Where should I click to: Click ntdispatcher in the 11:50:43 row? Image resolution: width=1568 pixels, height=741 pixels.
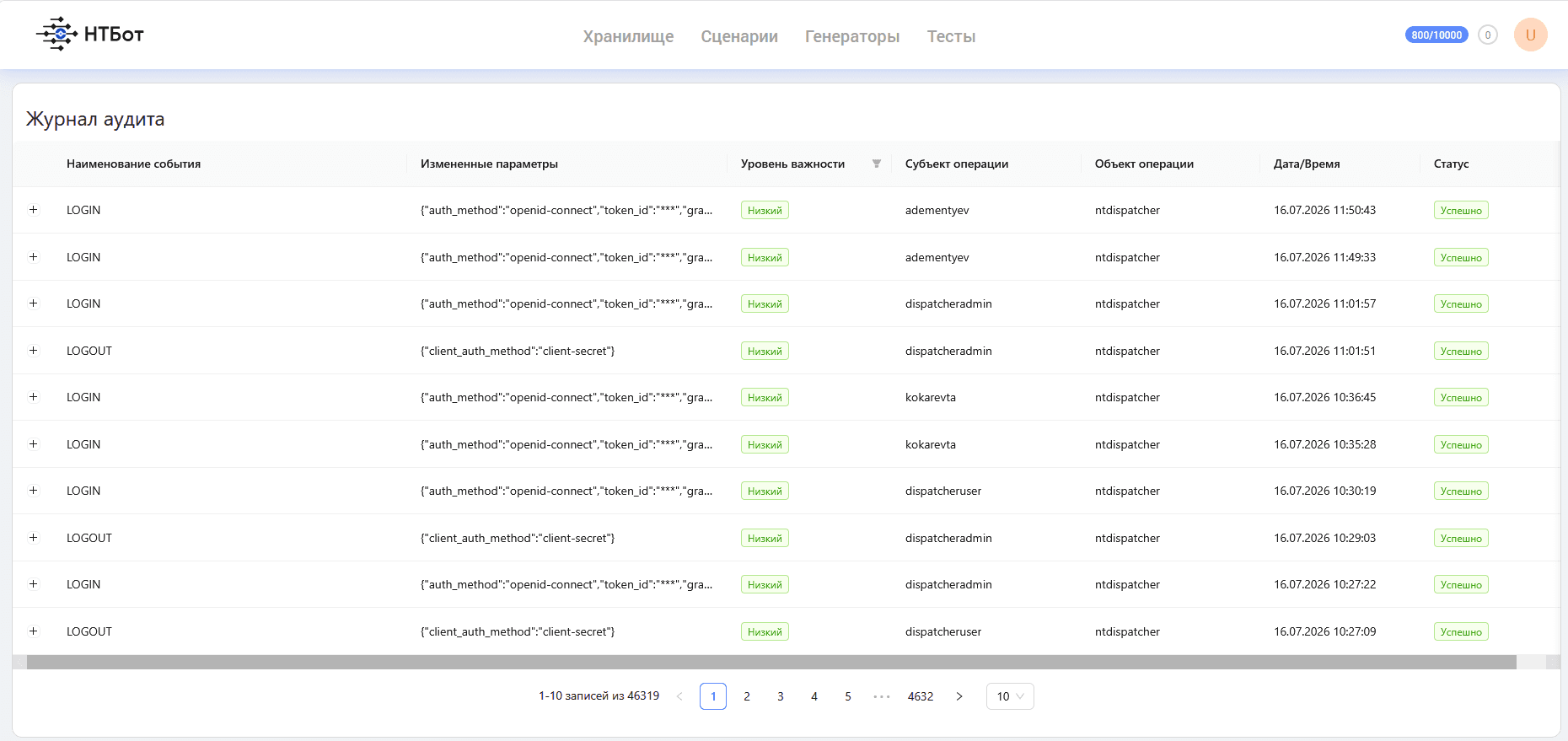1127,210
